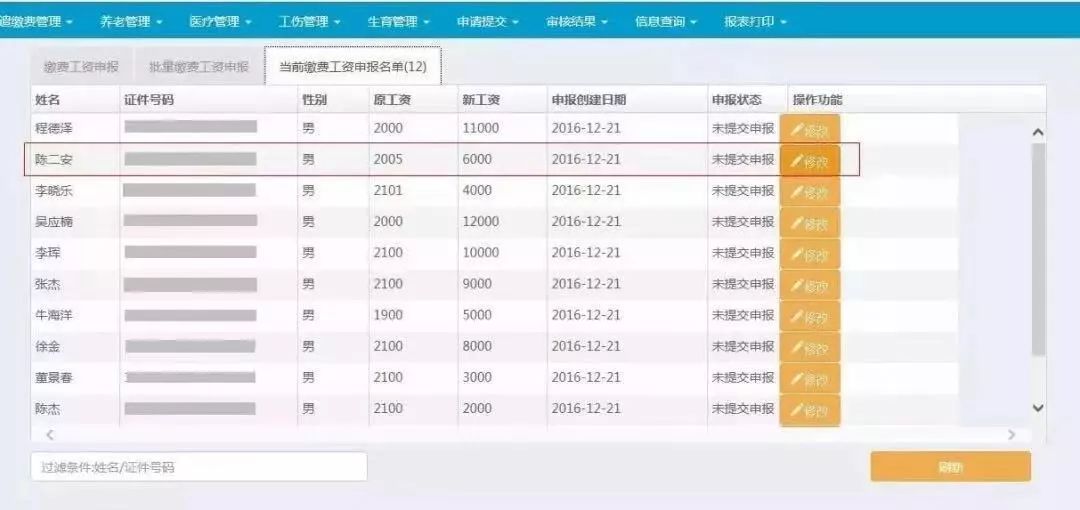Viewport: 1080px width, 510px height.
Task: Switch to the 批量缴费工资申报 tab
Action: click(x=198, y=67)
